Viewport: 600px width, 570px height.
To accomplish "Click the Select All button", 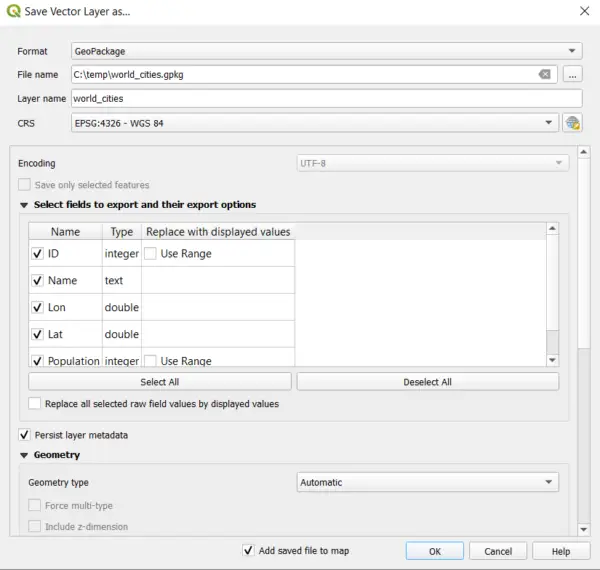I will (x=160, y=382).
